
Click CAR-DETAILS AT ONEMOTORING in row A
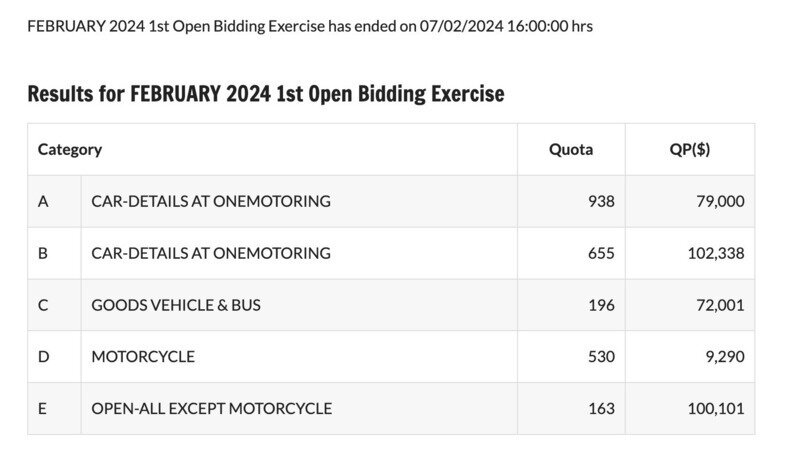point(211,201)
